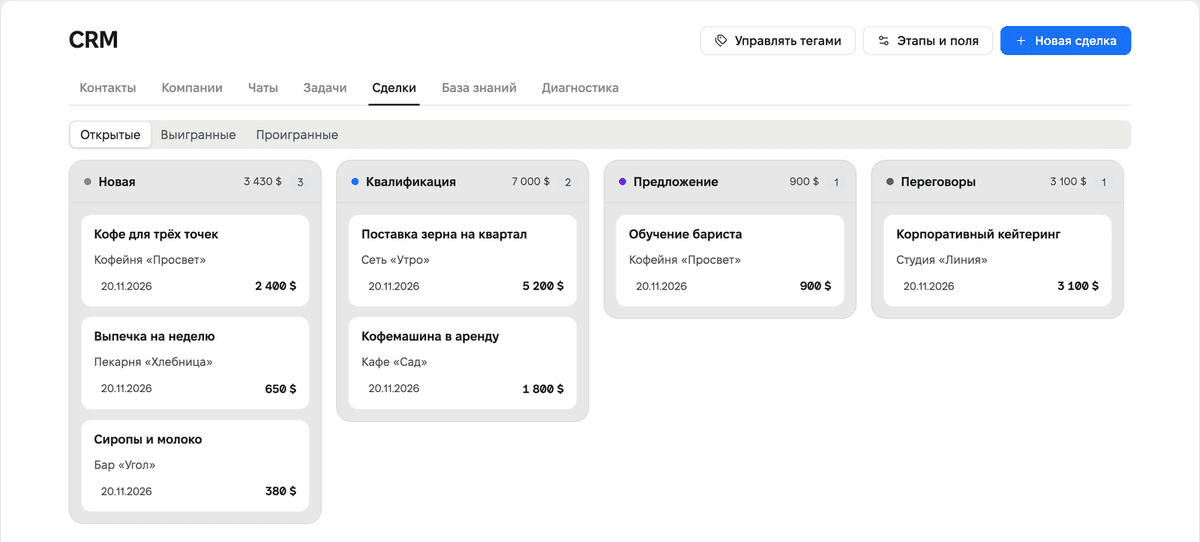Viewport: 1200px width, 542px height.
Task: Open the Контакты tab
Action: click(108, 88)
